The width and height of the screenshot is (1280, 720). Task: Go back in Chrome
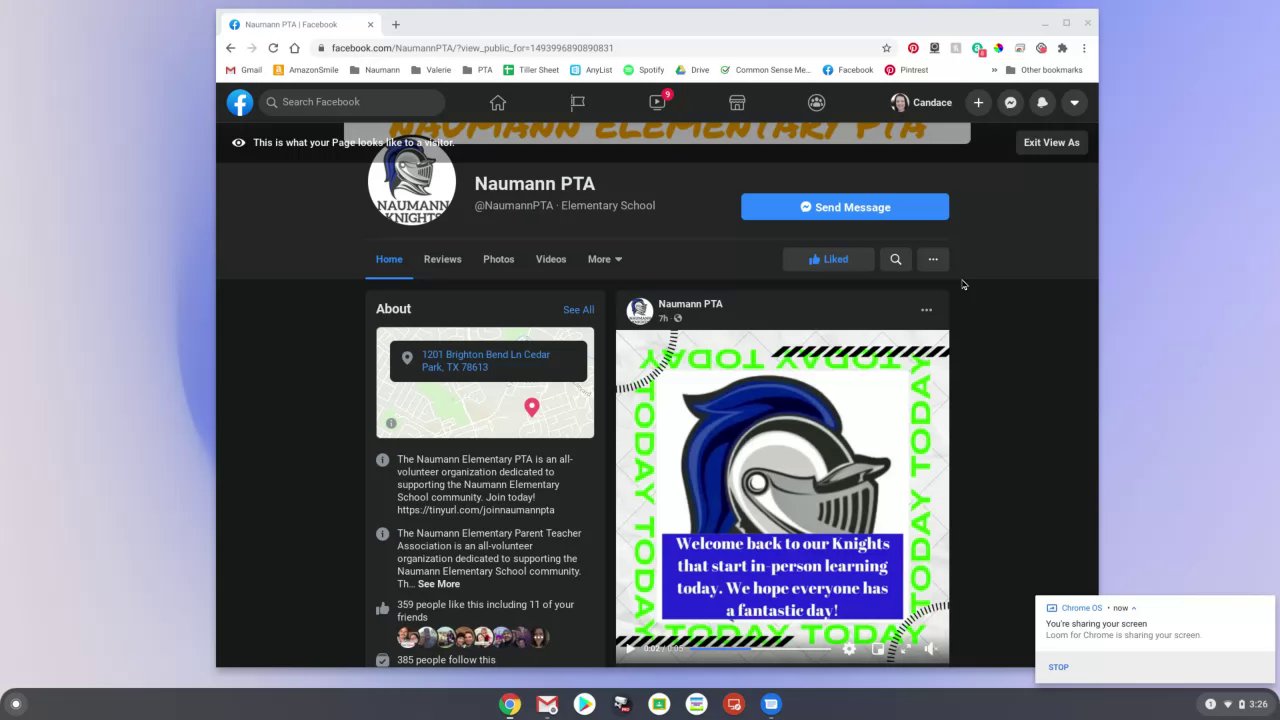pyautogui.click(x=231, y=48)
